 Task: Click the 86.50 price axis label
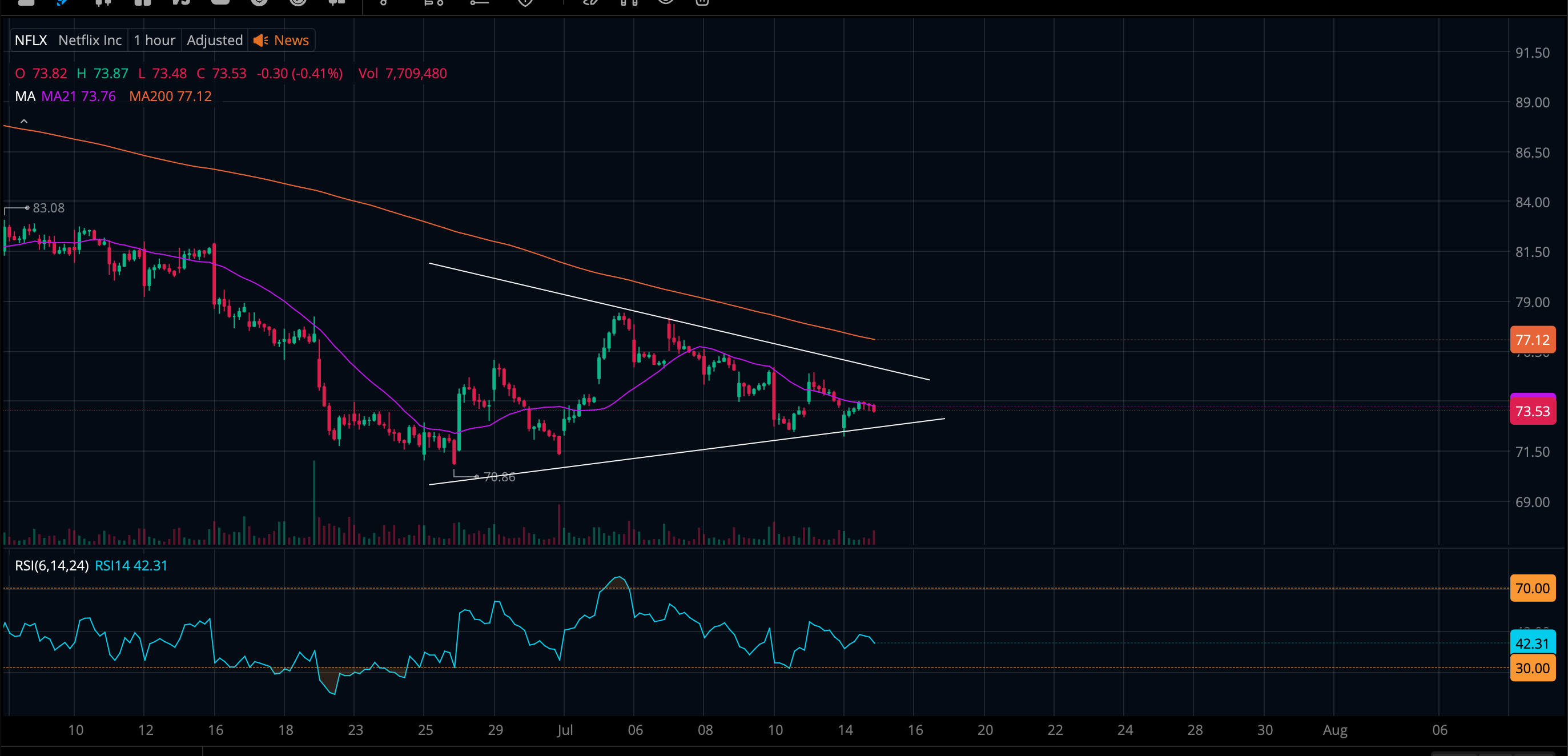tap(1532, 153)
